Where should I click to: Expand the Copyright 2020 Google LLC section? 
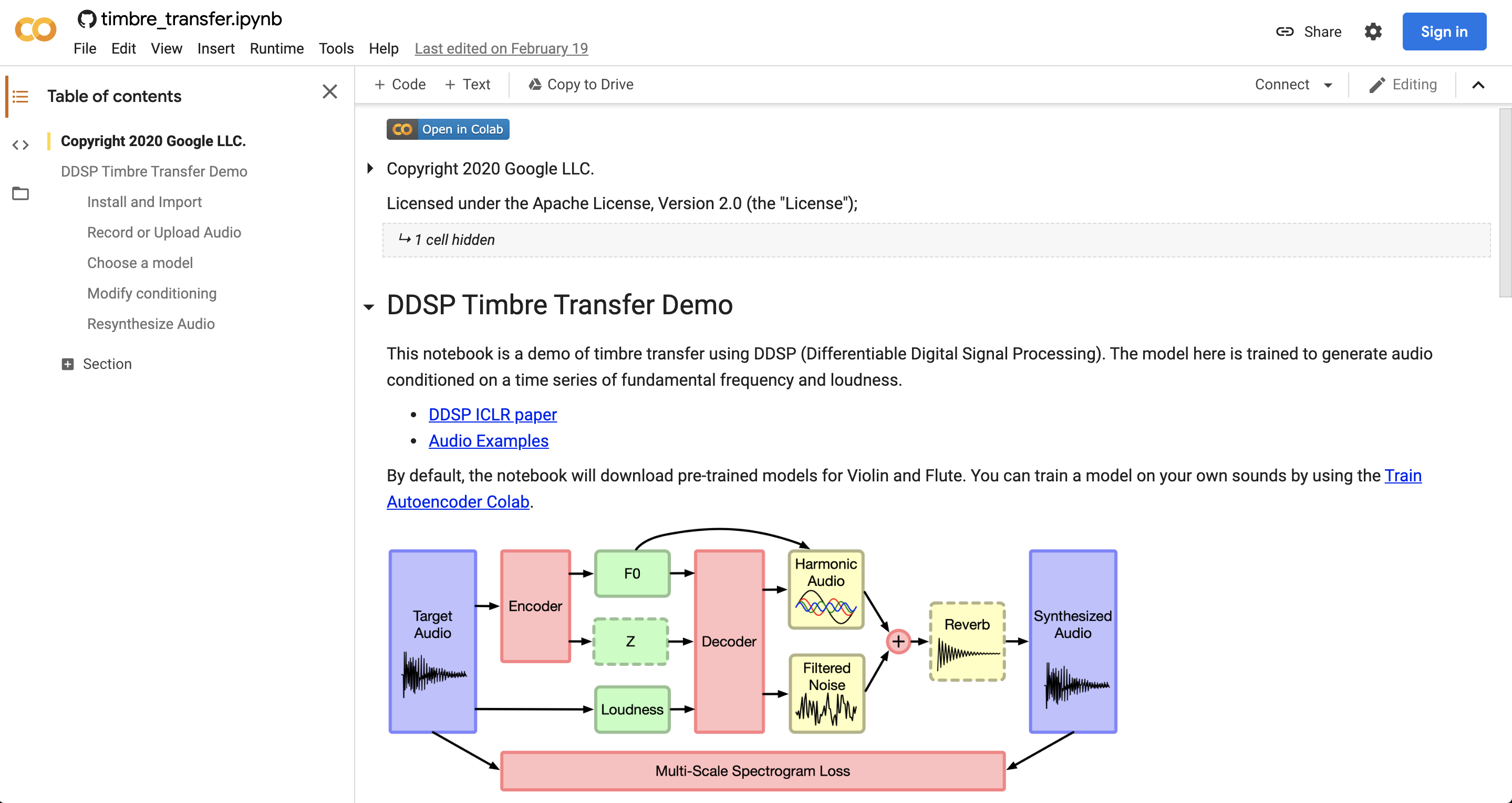tap(370, 167)
